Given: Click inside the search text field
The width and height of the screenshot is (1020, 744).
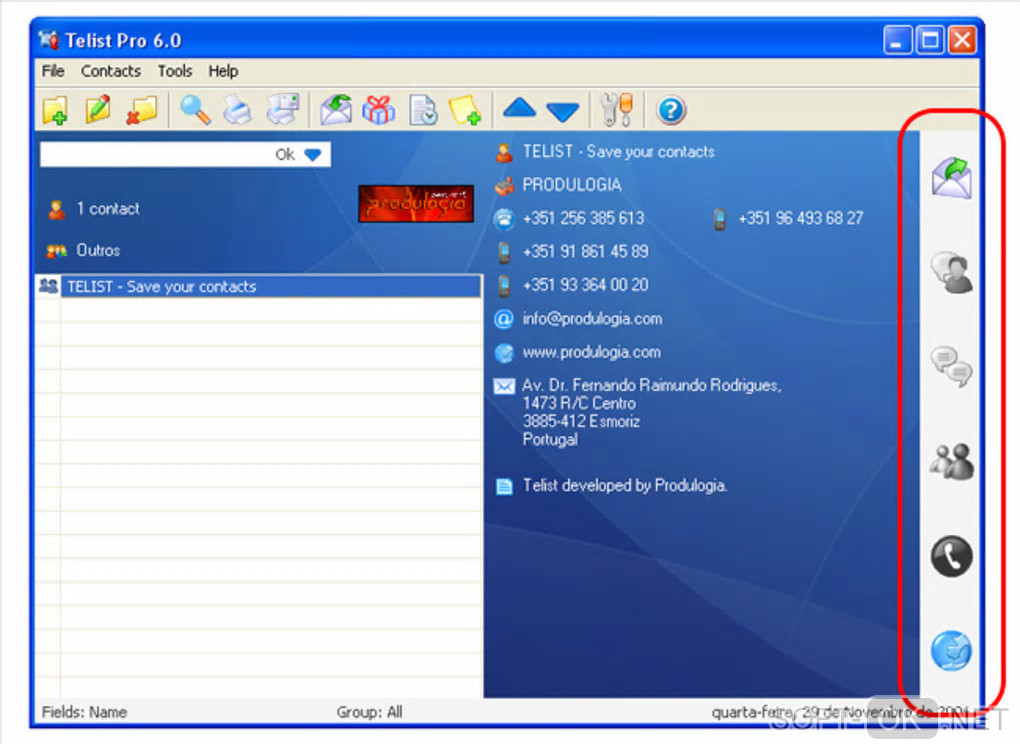Looking at the screenshot, I should (156, 154).
